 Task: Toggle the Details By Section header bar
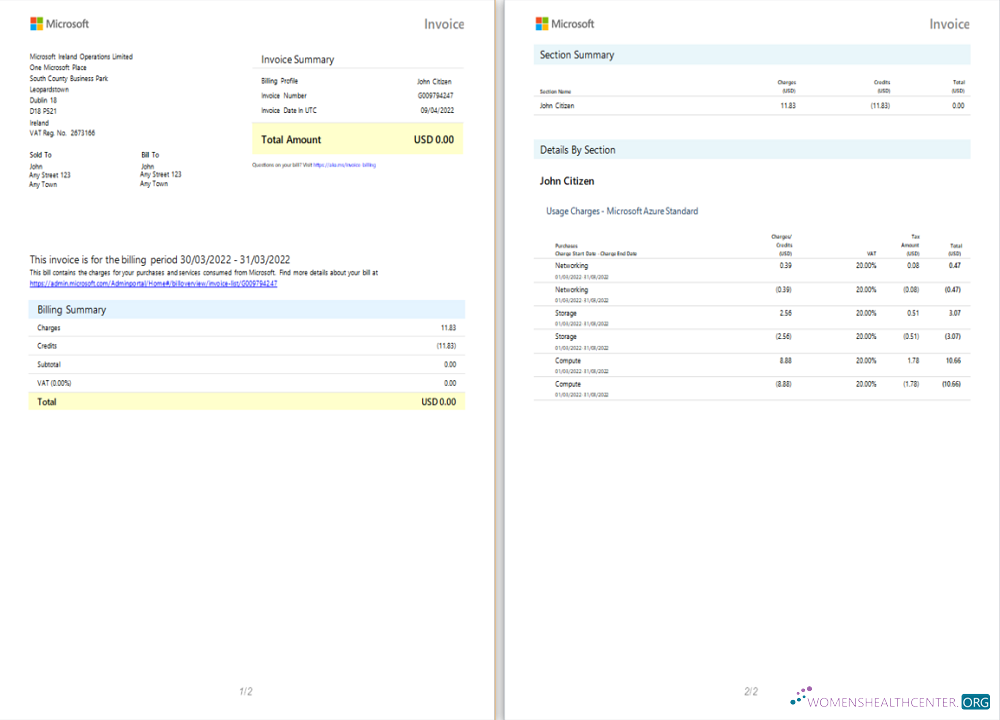pos(750,148)
